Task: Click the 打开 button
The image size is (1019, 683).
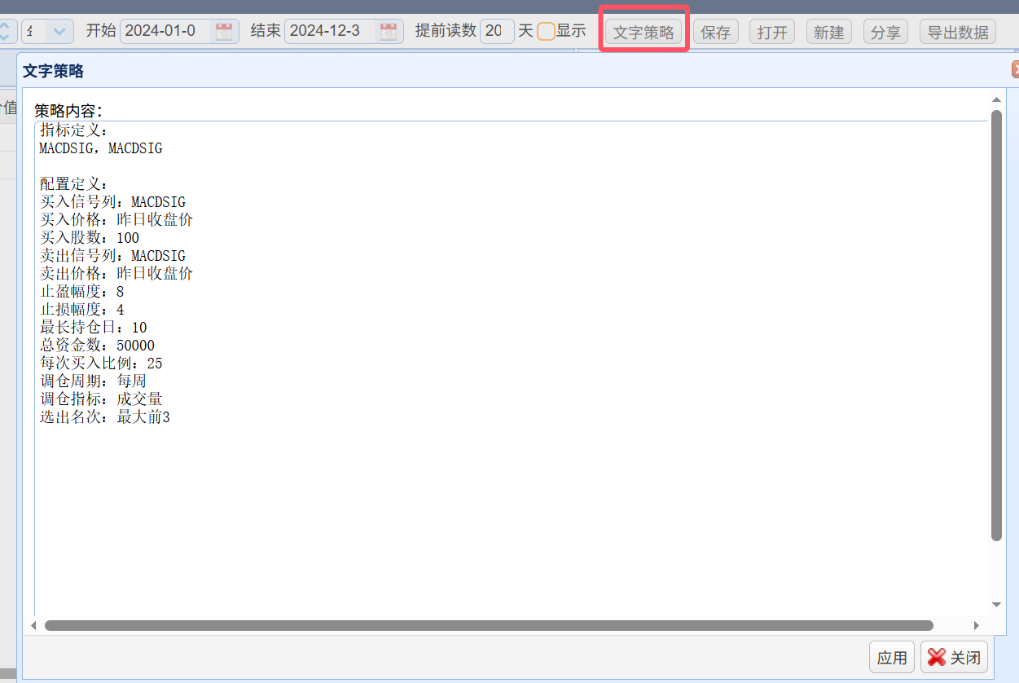Action: pyautogui.click(x=772, y=32)
